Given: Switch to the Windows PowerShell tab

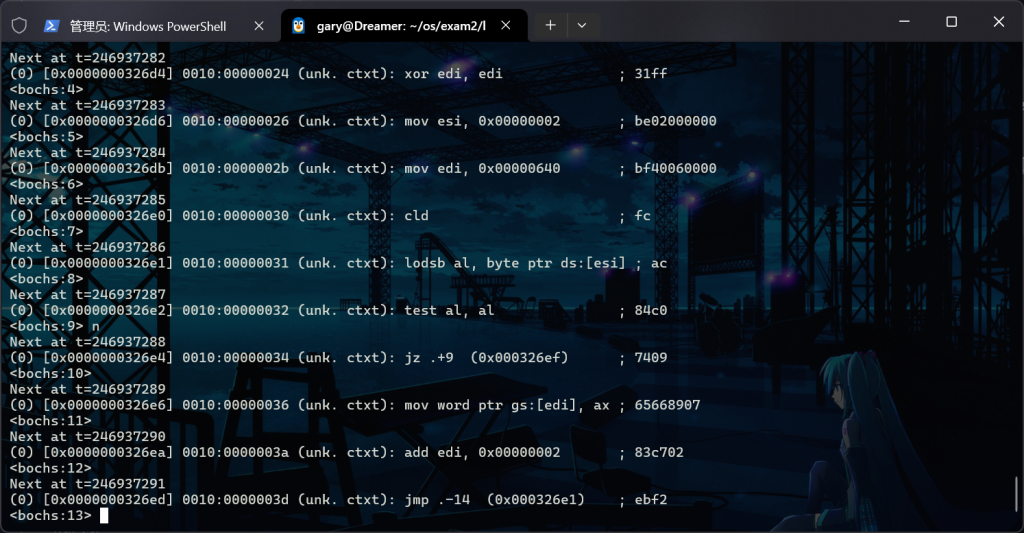Looking at the screenshot, I should (x=148, y=25).
